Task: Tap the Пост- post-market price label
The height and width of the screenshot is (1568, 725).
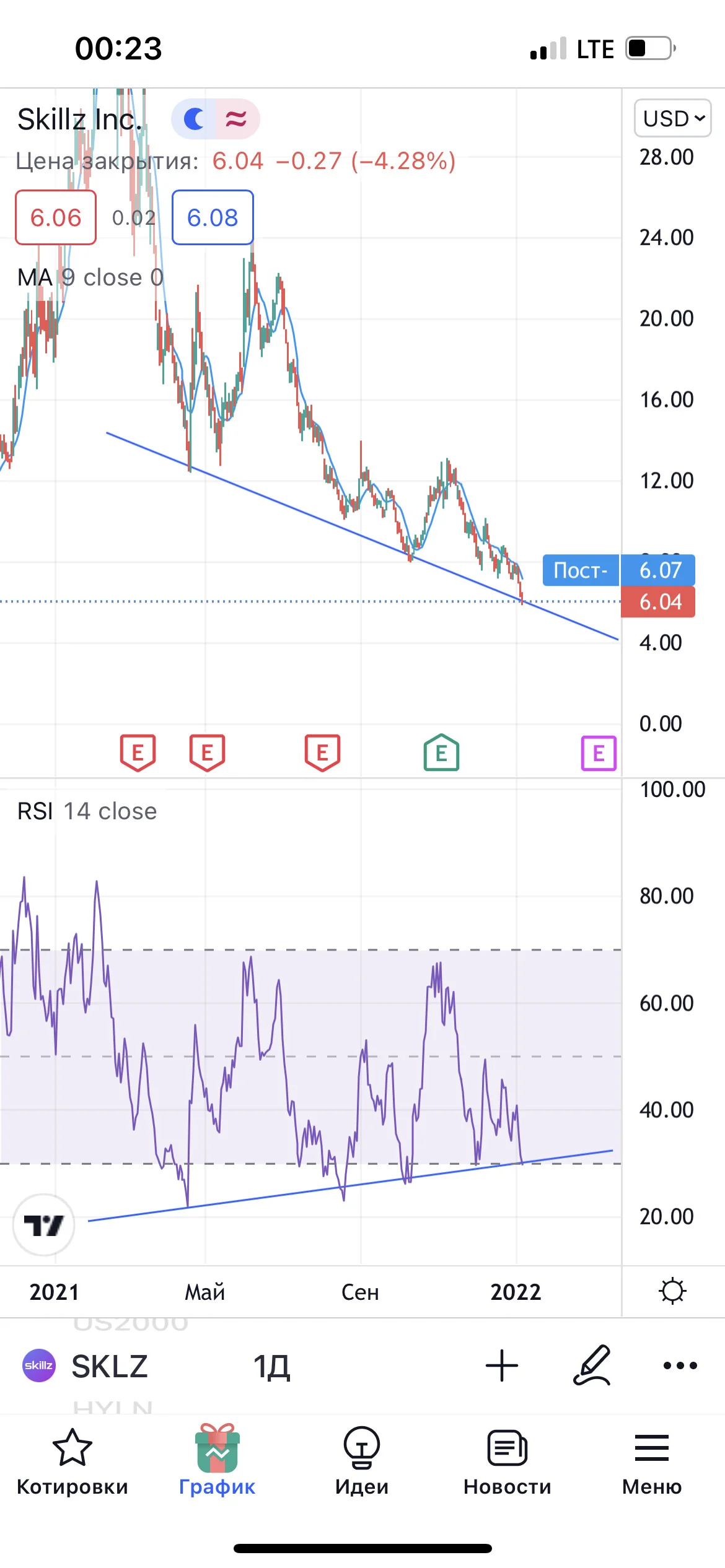Action: pyautogui.click(x=581, y=570)
